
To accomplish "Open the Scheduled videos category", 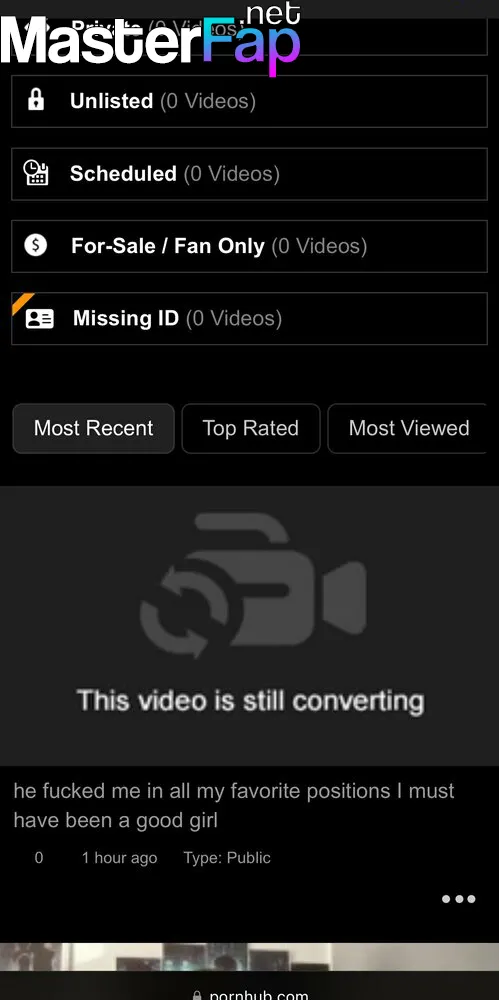I will [x=250, y=173].
